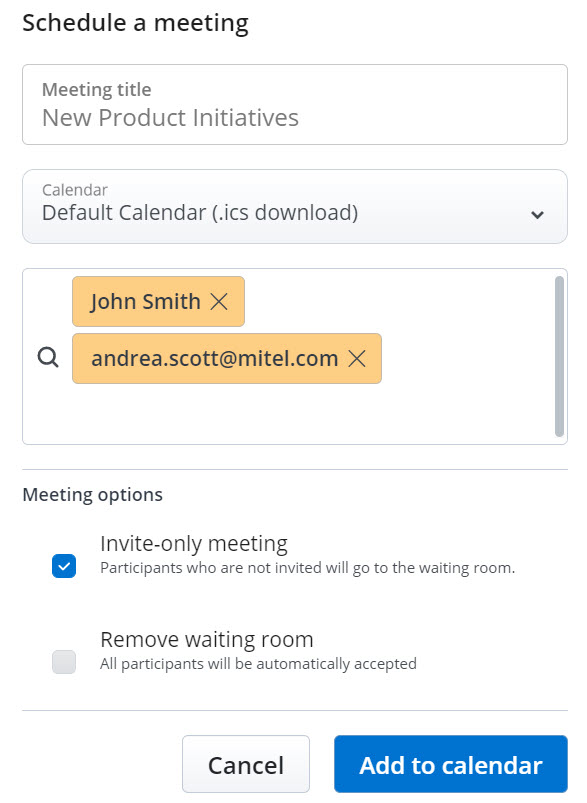Uncheck the Invite-only meeting checkbox
This screenshot has height=803, width=587.
tap(64, 566)
